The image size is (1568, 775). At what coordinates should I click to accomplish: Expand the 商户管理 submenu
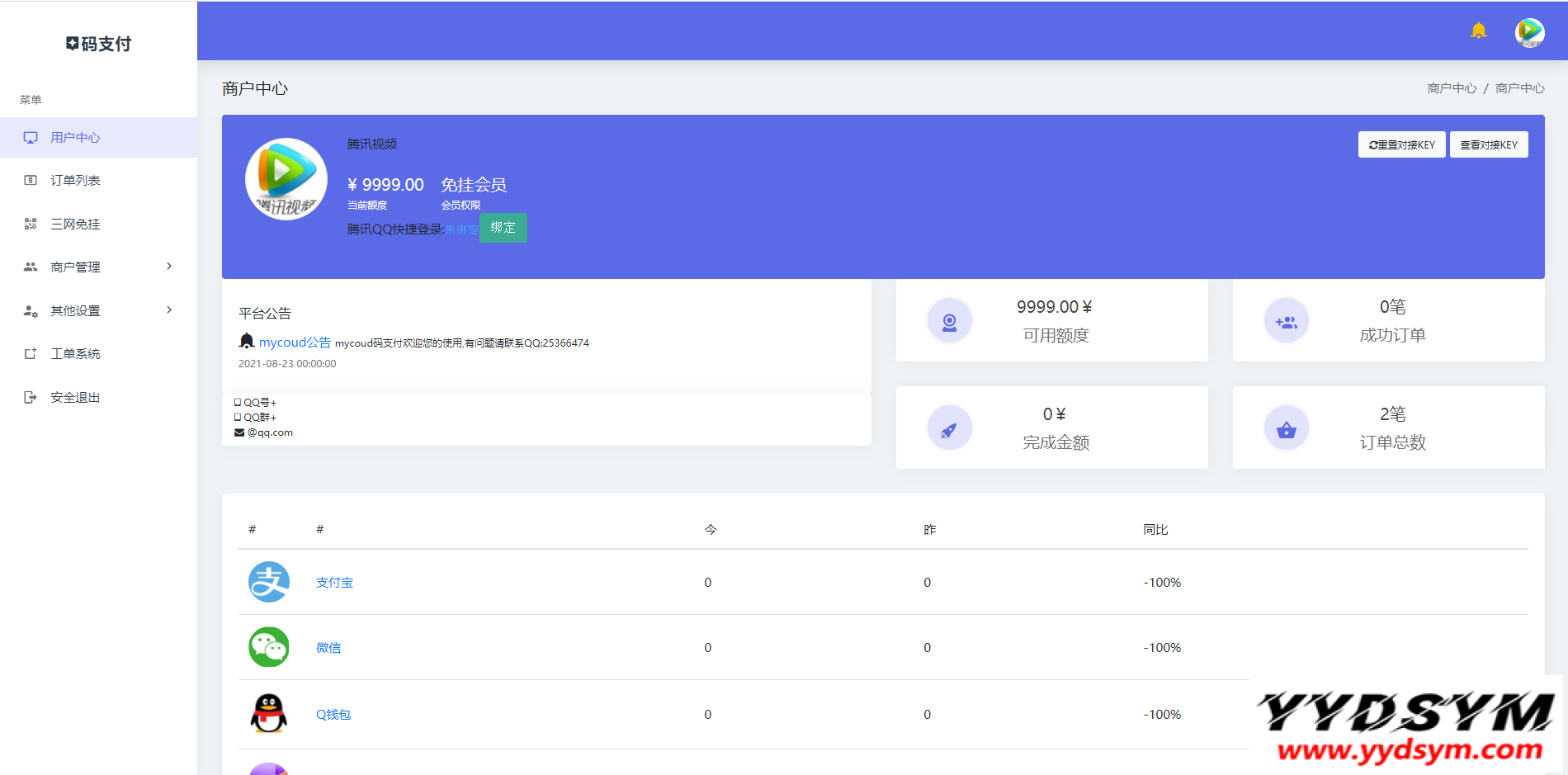98,267
